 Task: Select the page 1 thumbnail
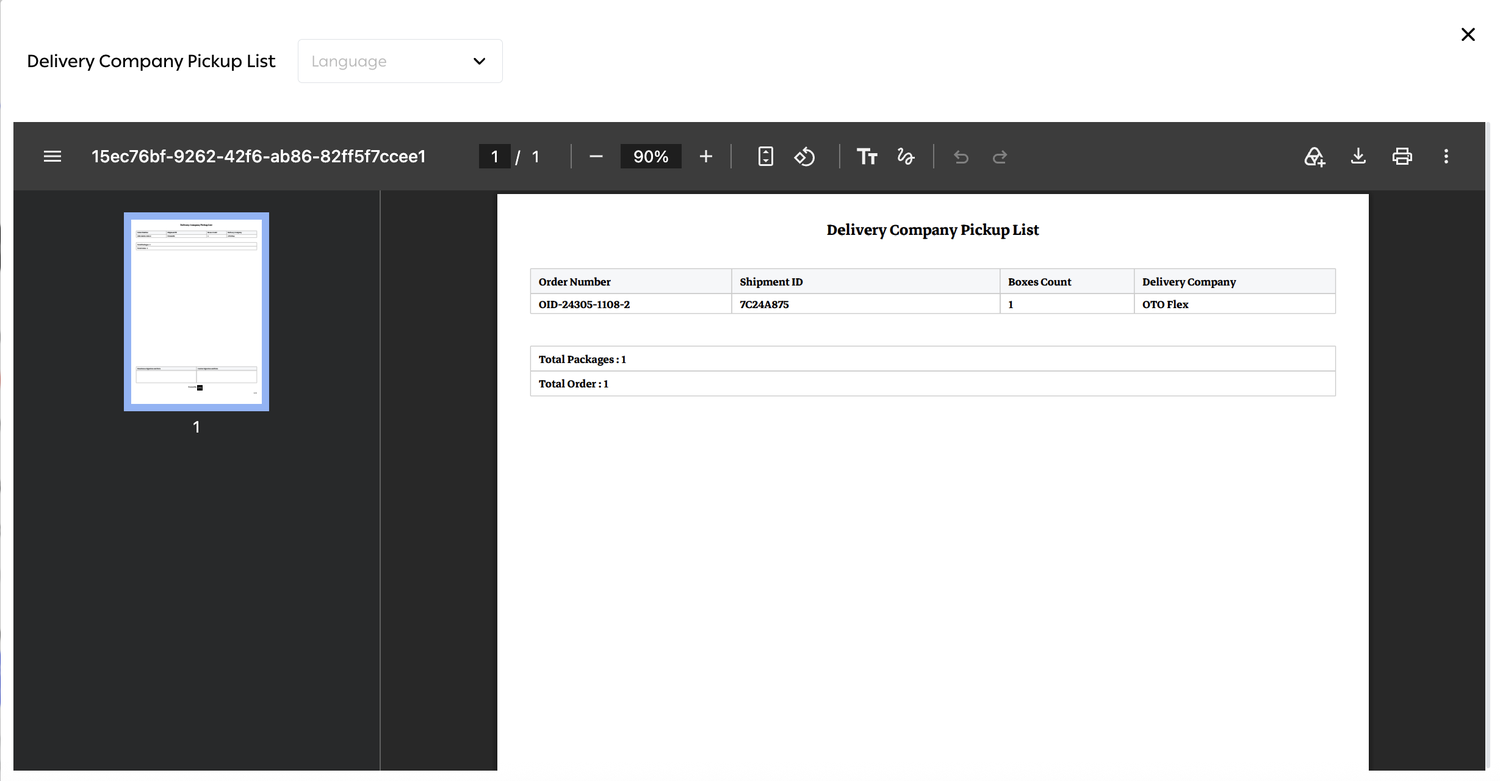(196, 311)
